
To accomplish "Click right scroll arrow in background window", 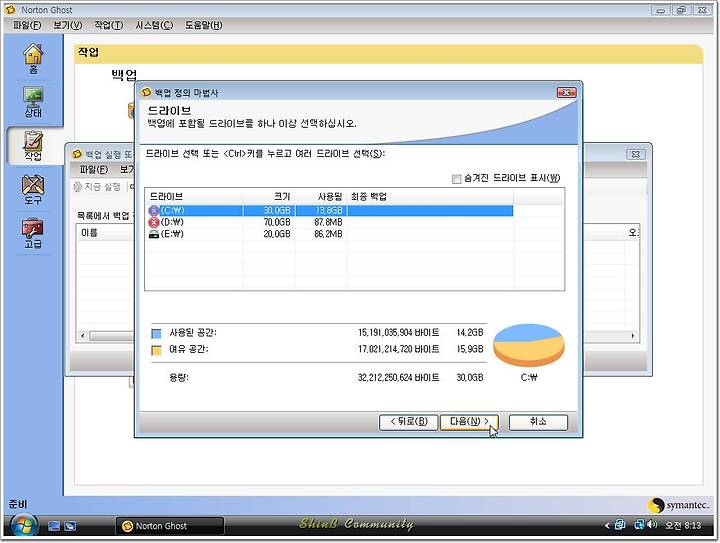I will click(633, 336).
